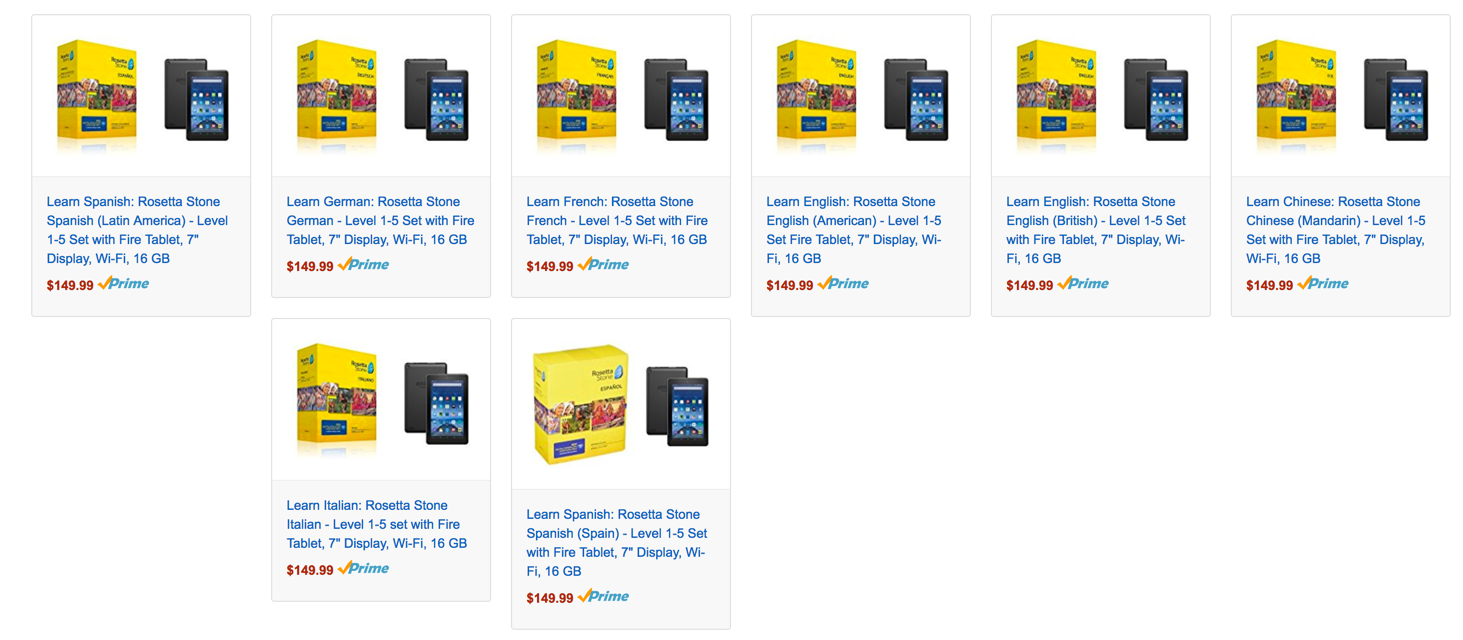Open the Learn German Rosetta Stone title link
Image resolution: width=1463 pixels, height=640 pixels.
380,220
